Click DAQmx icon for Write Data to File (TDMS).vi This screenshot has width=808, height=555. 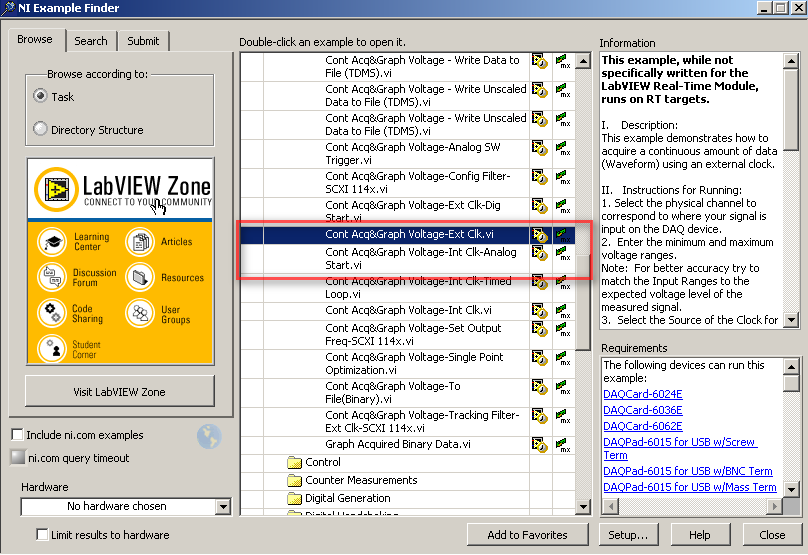(x=563, y=61)
